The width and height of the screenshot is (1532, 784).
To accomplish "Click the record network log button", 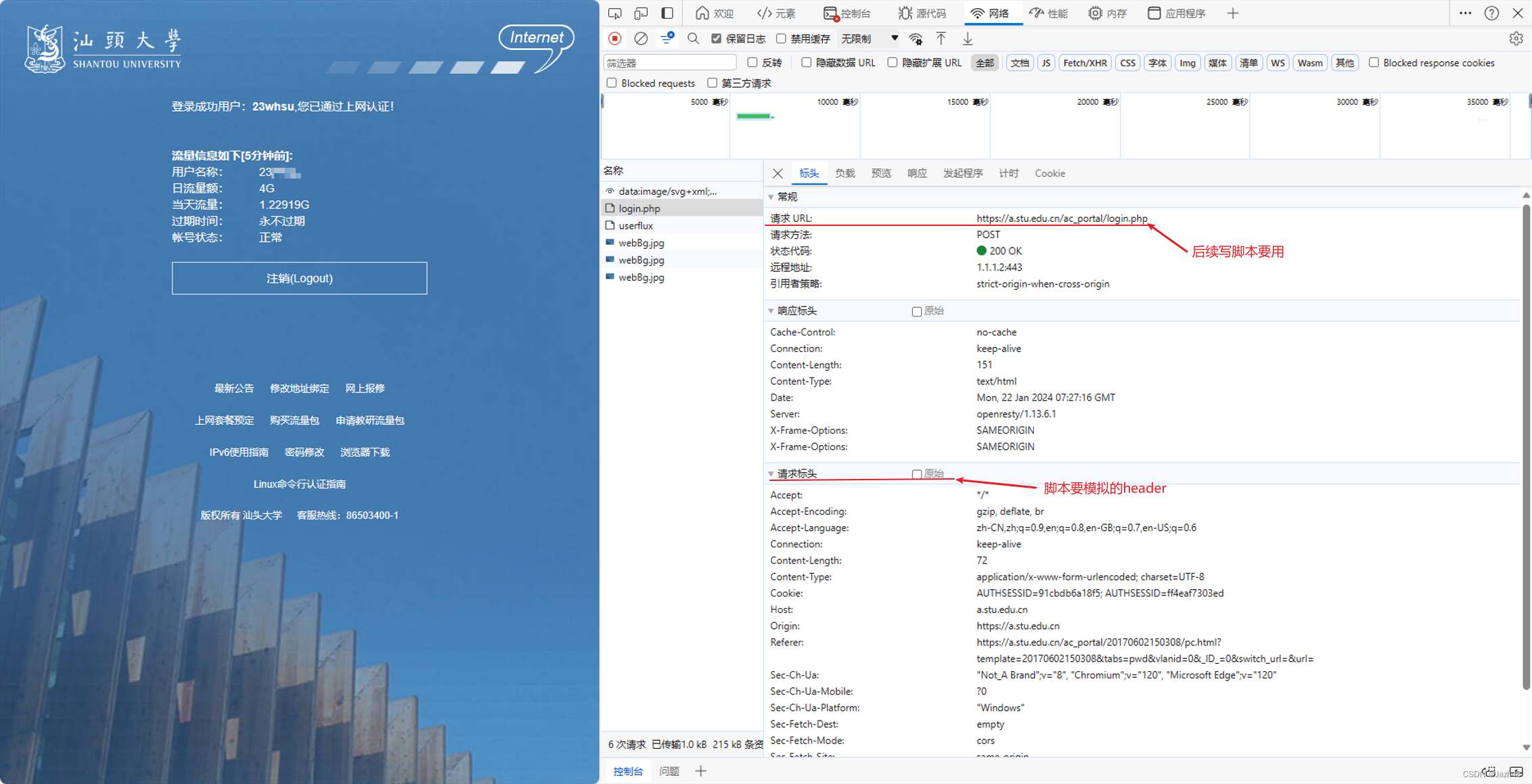I will [614, 39].
